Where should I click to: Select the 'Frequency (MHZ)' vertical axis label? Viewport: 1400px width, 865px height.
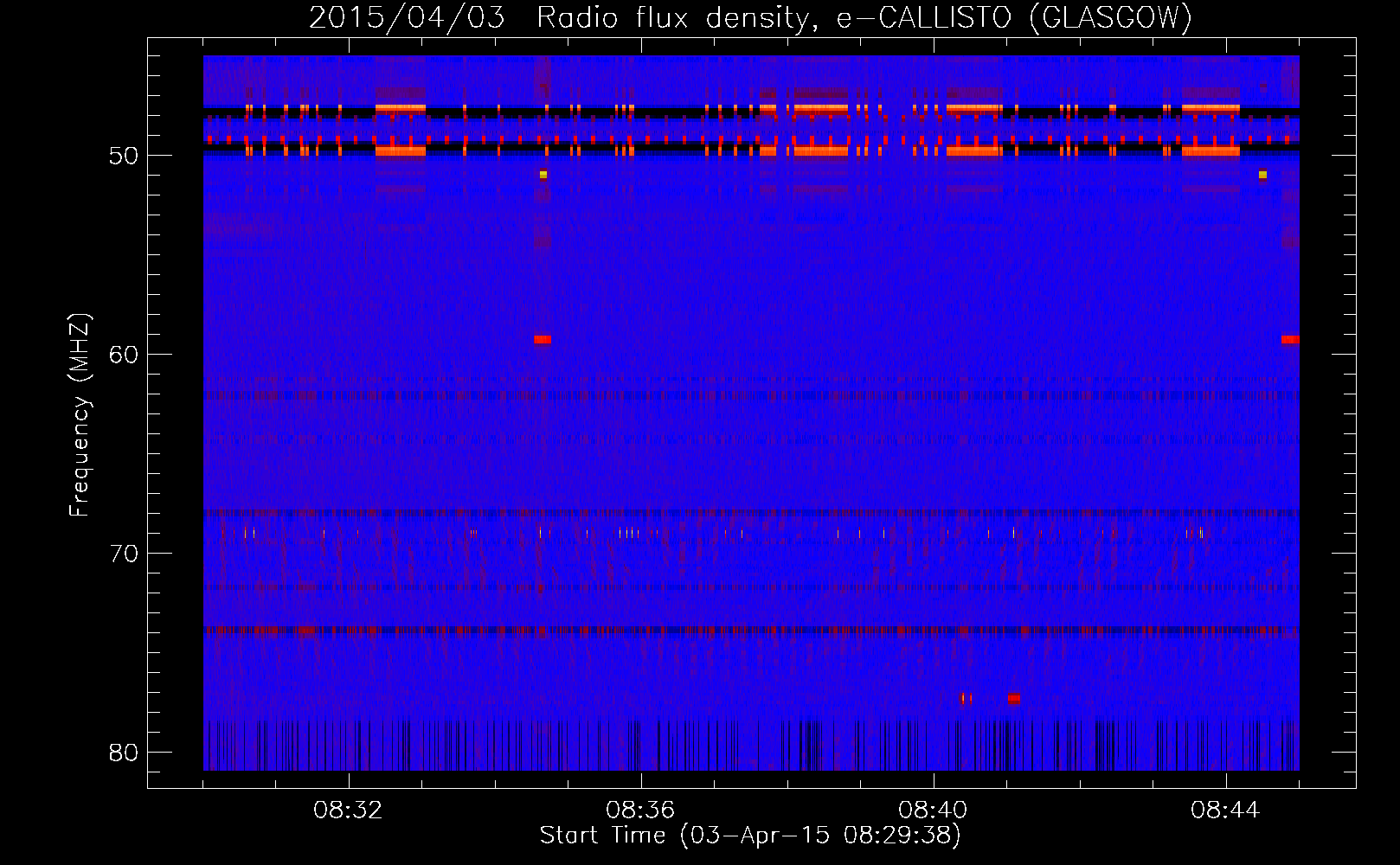coord(80,415)
